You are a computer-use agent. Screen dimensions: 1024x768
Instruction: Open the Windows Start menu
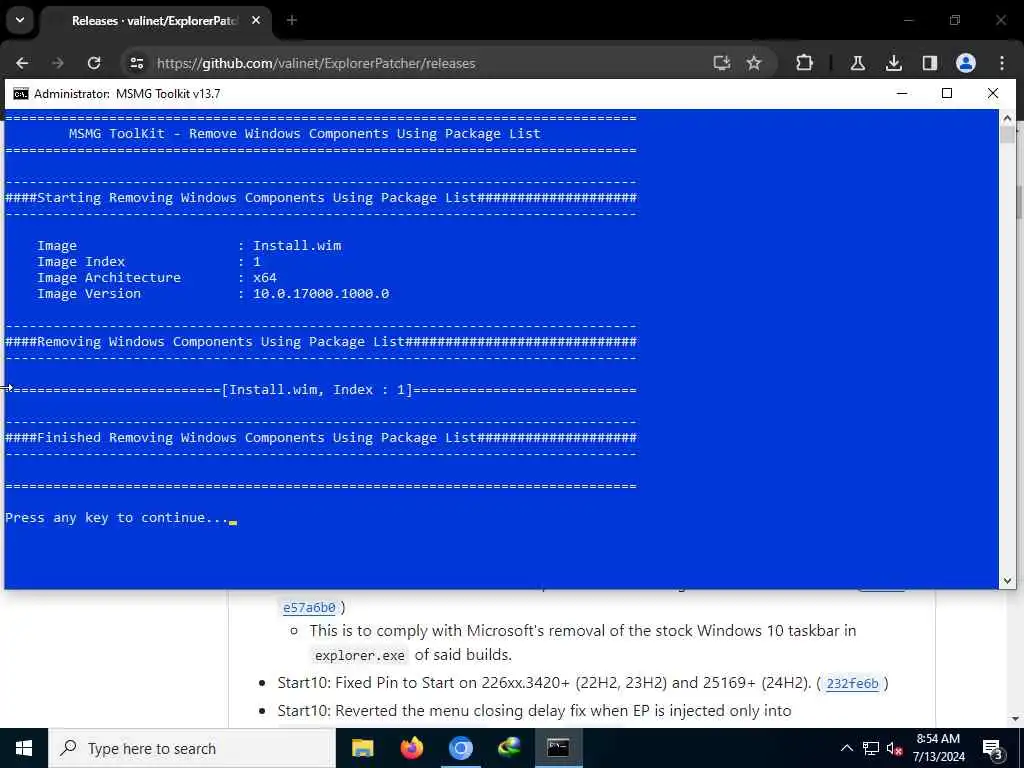24,748
